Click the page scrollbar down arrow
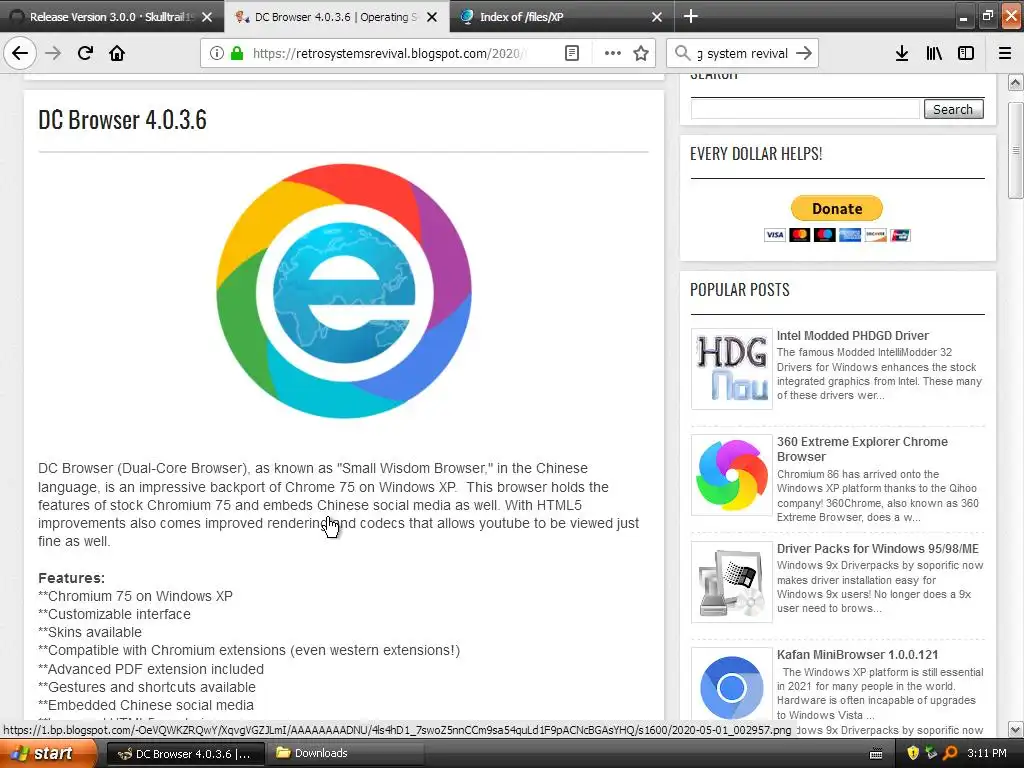This screenshot has width=1024, height=768. pyautogui.click(x=1016, y=729)
